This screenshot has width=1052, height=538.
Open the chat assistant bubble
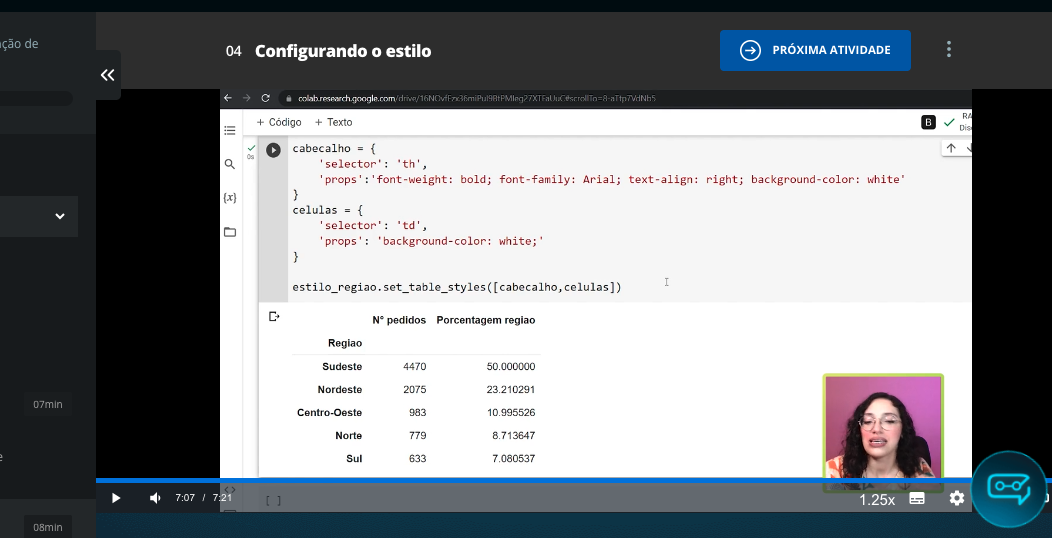(1009, 488)
